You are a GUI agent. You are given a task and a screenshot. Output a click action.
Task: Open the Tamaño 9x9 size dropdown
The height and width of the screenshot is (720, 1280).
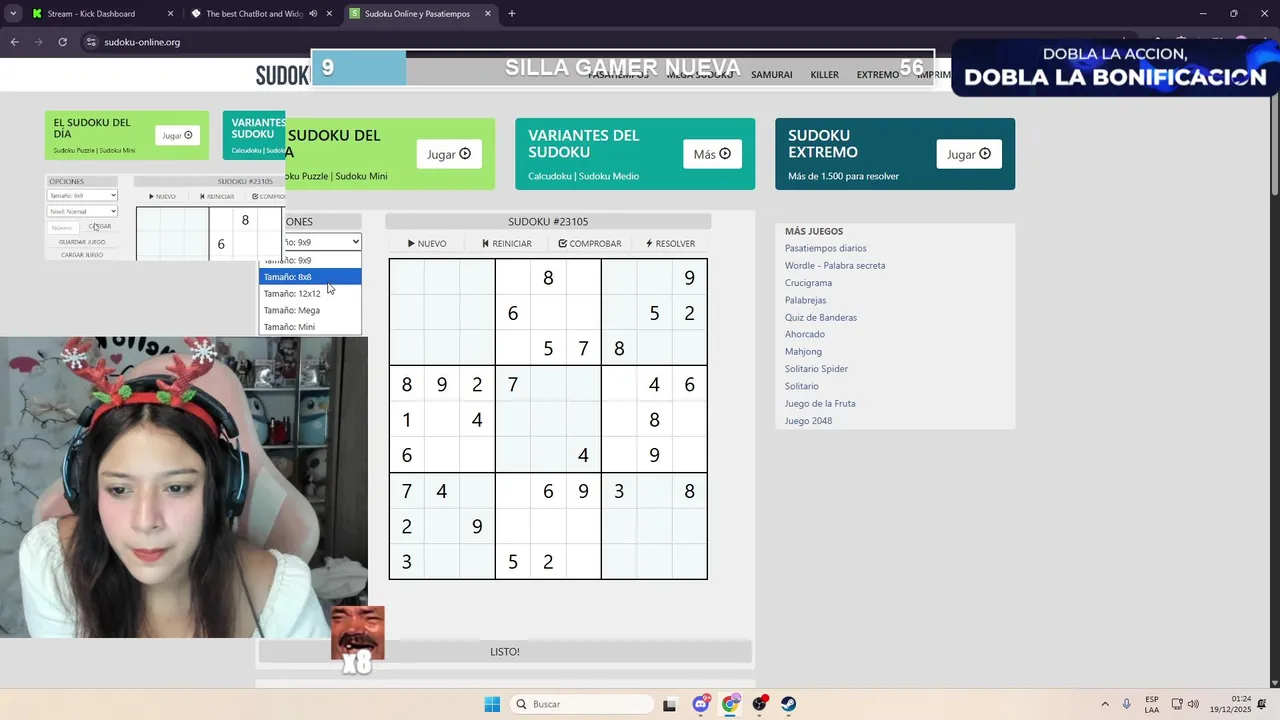point(322,242)
